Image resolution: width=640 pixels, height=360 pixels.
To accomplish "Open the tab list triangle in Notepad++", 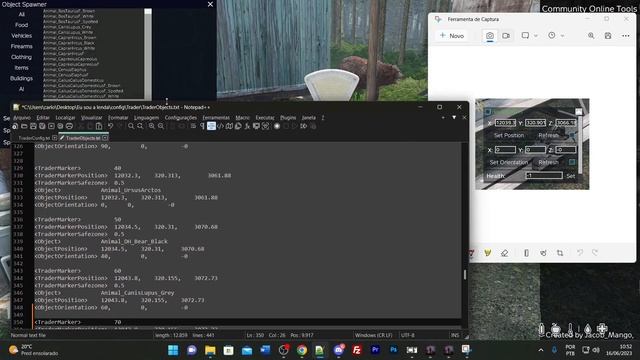I will coord(454,118).
